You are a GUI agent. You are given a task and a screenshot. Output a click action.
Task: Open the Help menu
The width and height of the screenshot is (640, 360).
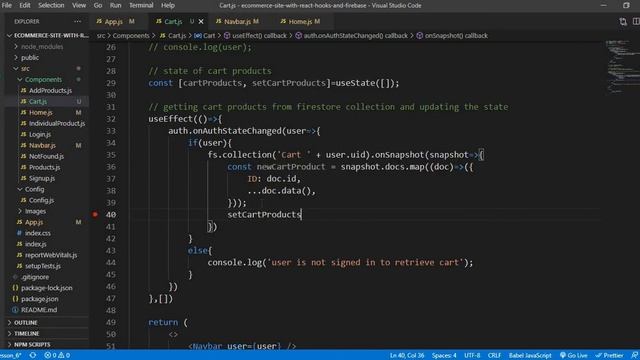click(x=168, y=5)
